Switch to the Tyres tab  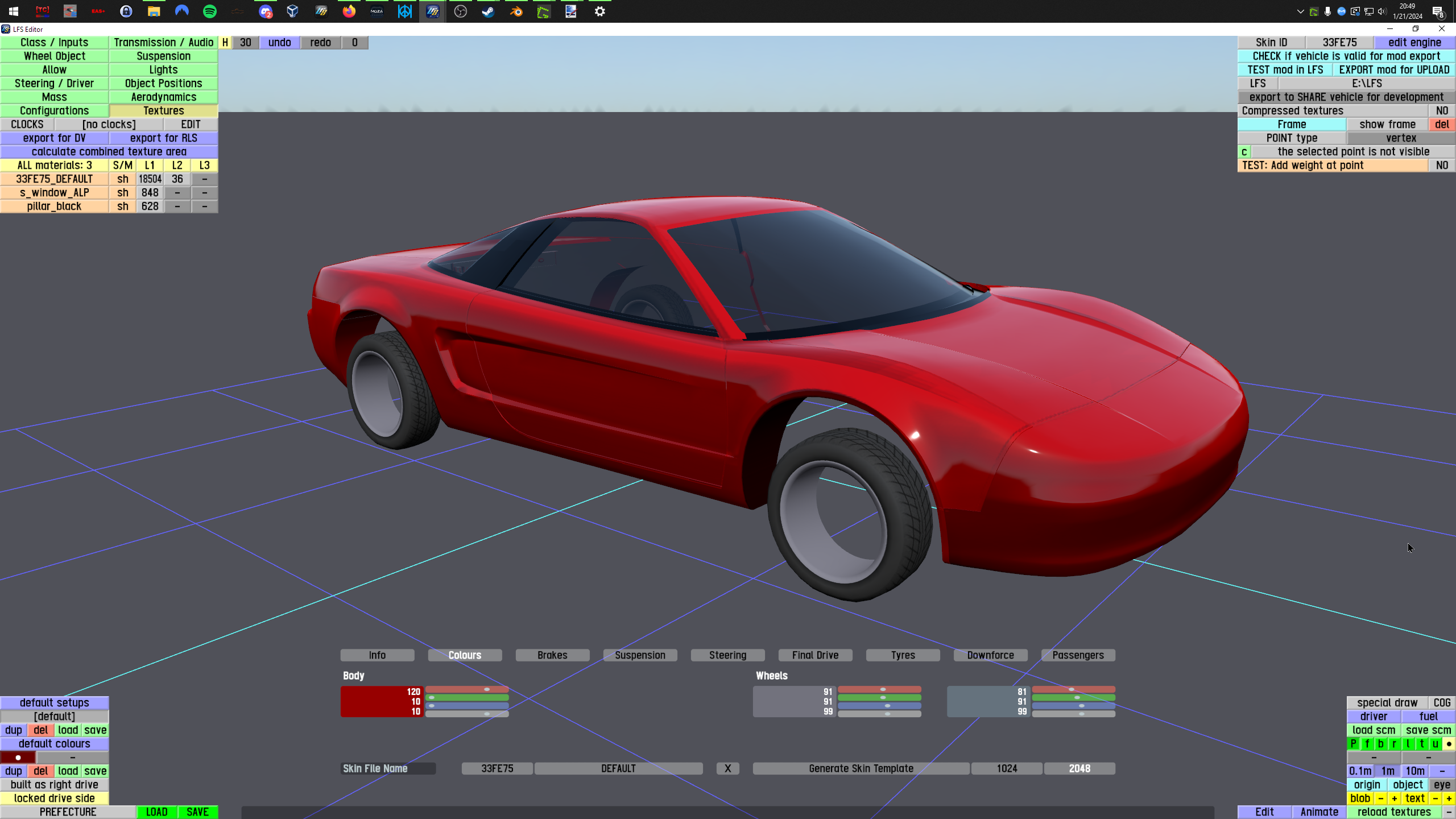(x=903, y=655)
